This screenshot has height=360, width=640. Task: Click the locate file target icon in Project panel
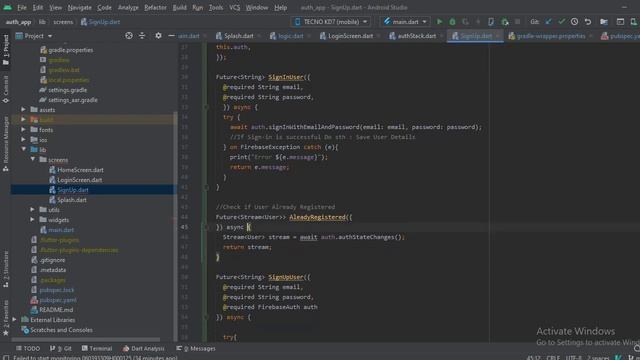click(129, 36)
